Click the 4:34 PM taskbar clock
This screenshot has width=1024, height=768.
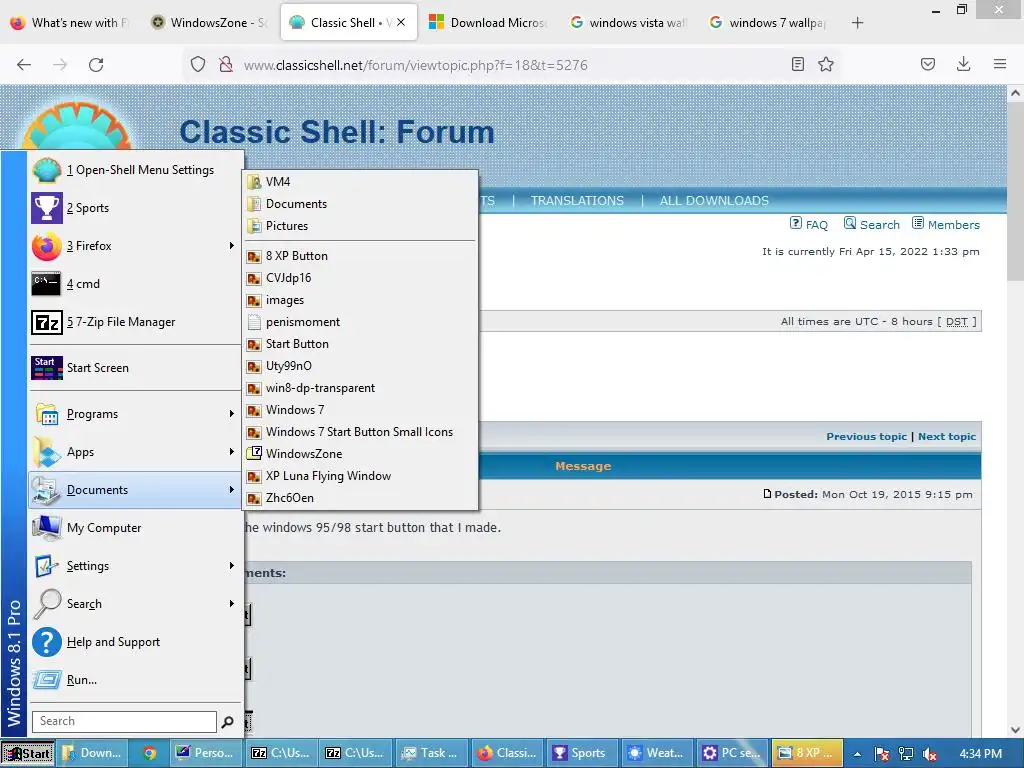click(x=980, y=754)
